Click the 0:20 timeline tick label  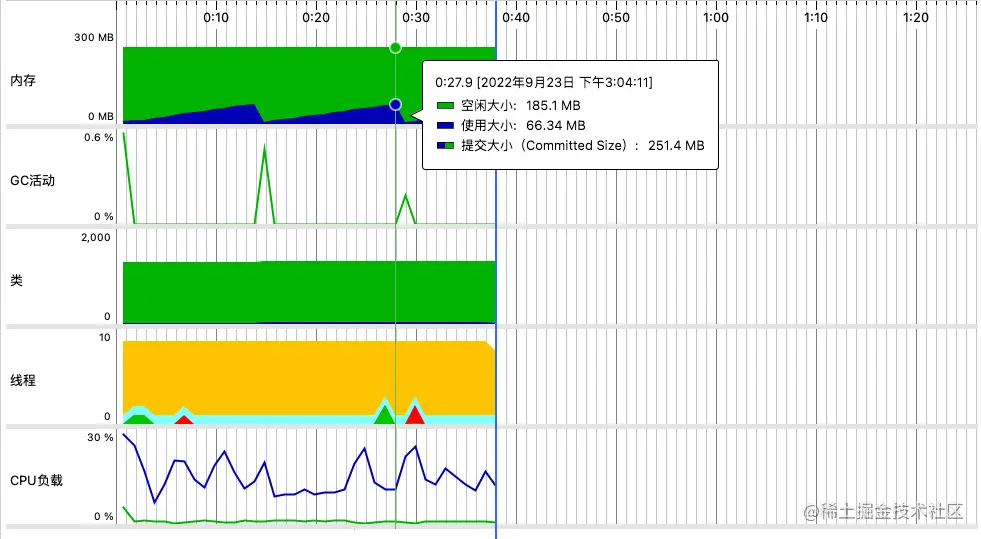316,18
